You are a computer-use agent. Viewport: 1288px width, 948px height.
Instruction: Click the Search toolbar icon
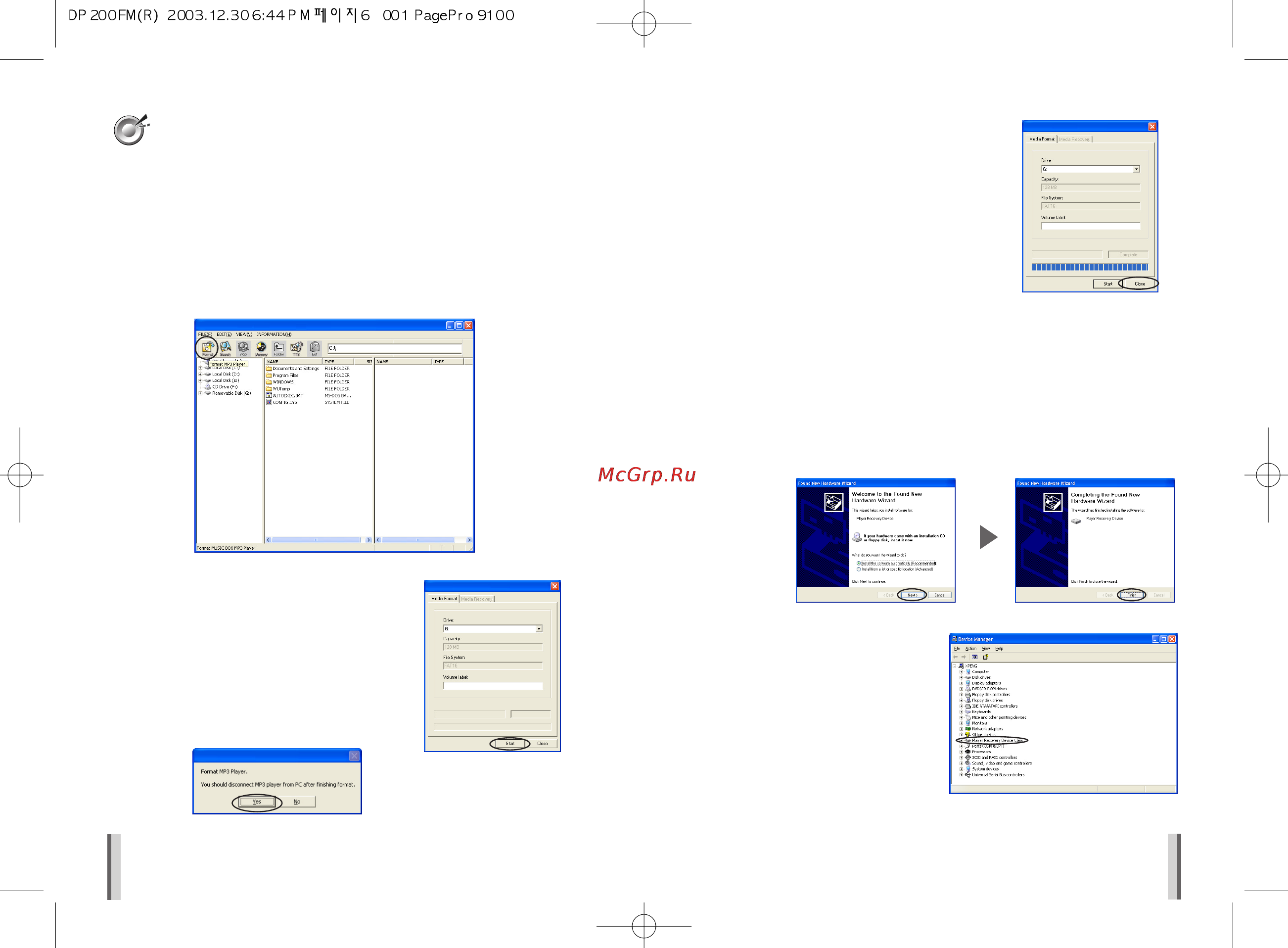point(226,348)
